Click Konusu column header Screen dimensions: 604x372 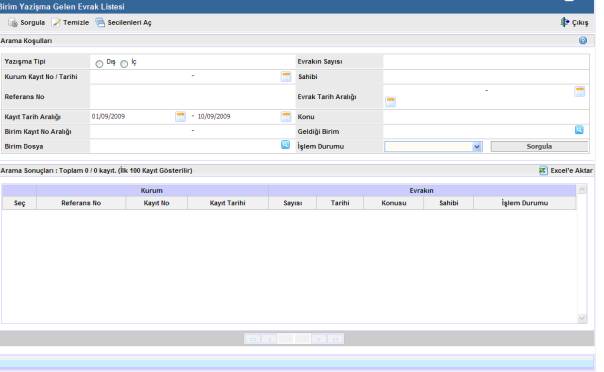coord(394,203)
